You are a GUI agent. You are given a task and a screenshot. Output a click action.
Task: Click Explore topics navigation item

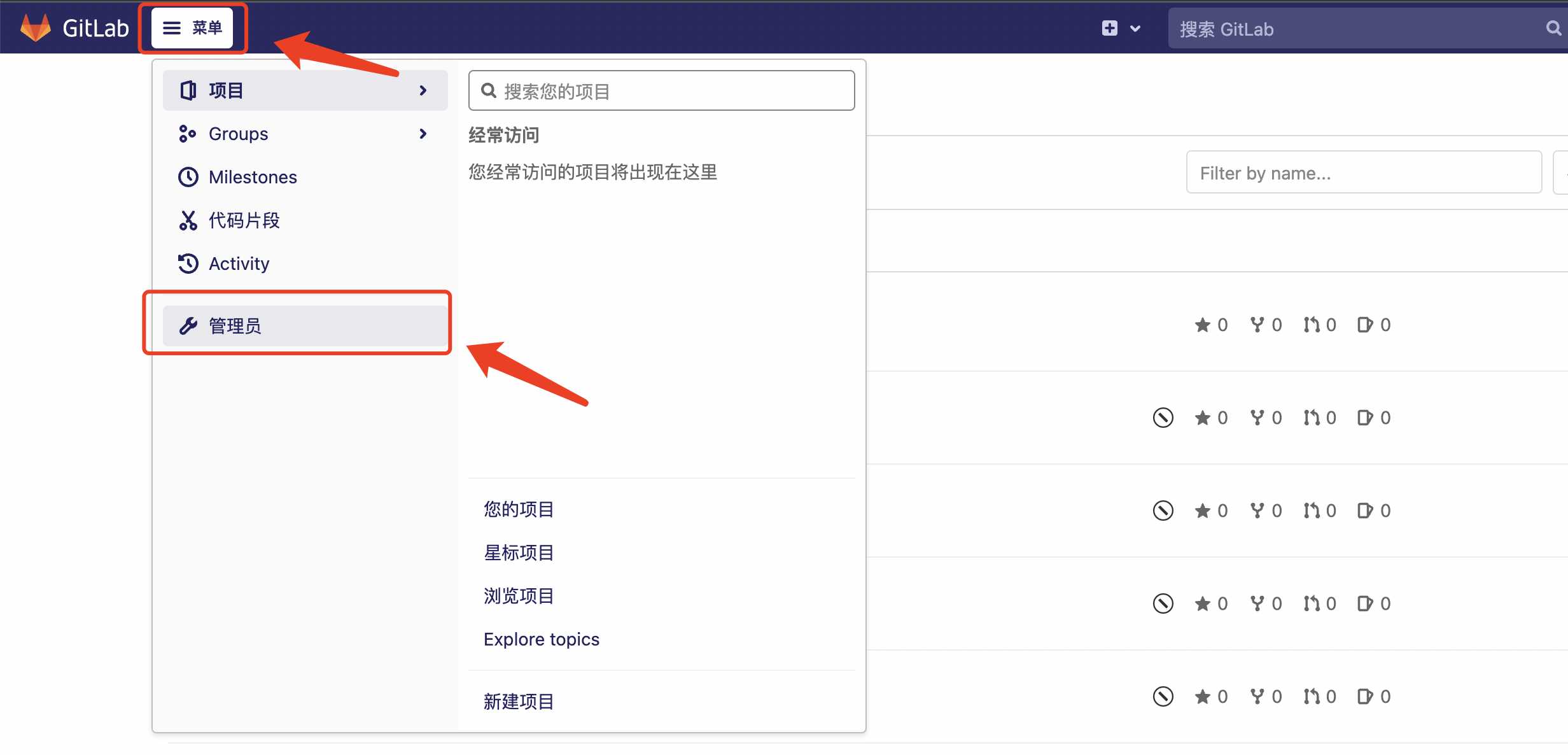pos(541,638)
